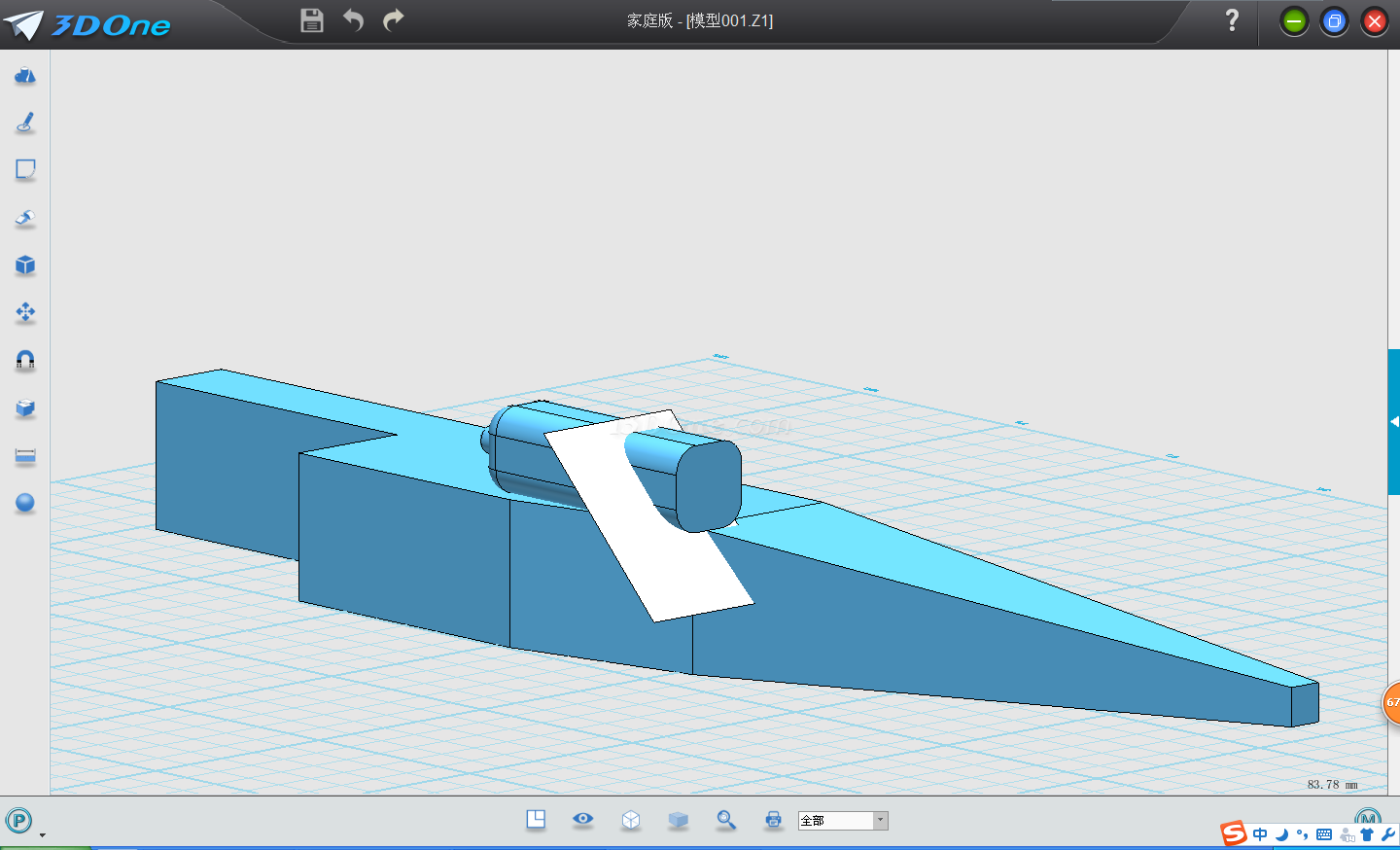This screenshot has height=850, width=1400.
Task: Click the 3D print printer icon
Action: (773, 820)
